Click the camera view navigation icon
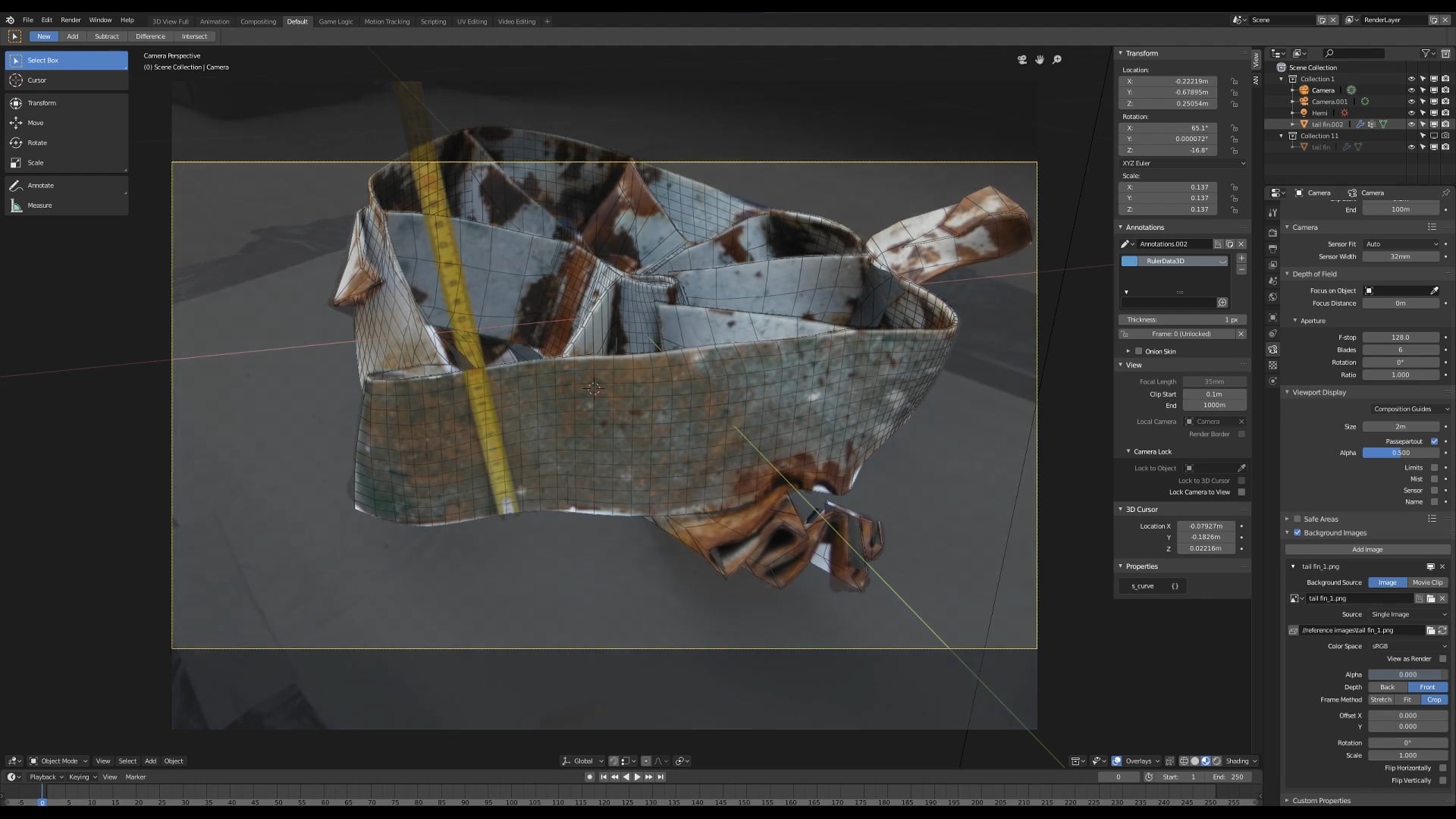 (x=1022, y=59)
